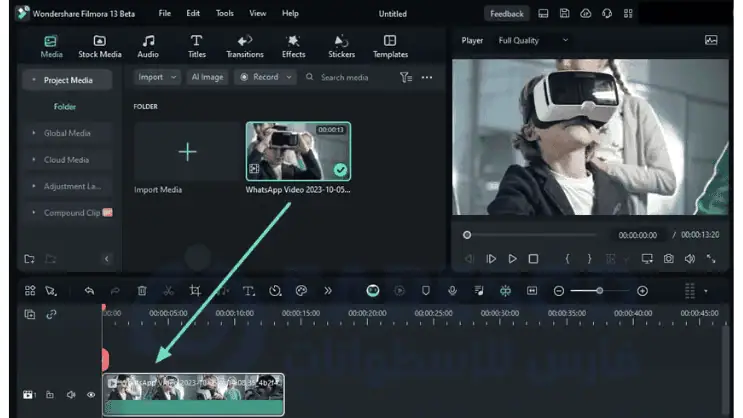This screenshot has height=418, width=743.
Task: Select Folder under Project Media
Action: point(65,107)
